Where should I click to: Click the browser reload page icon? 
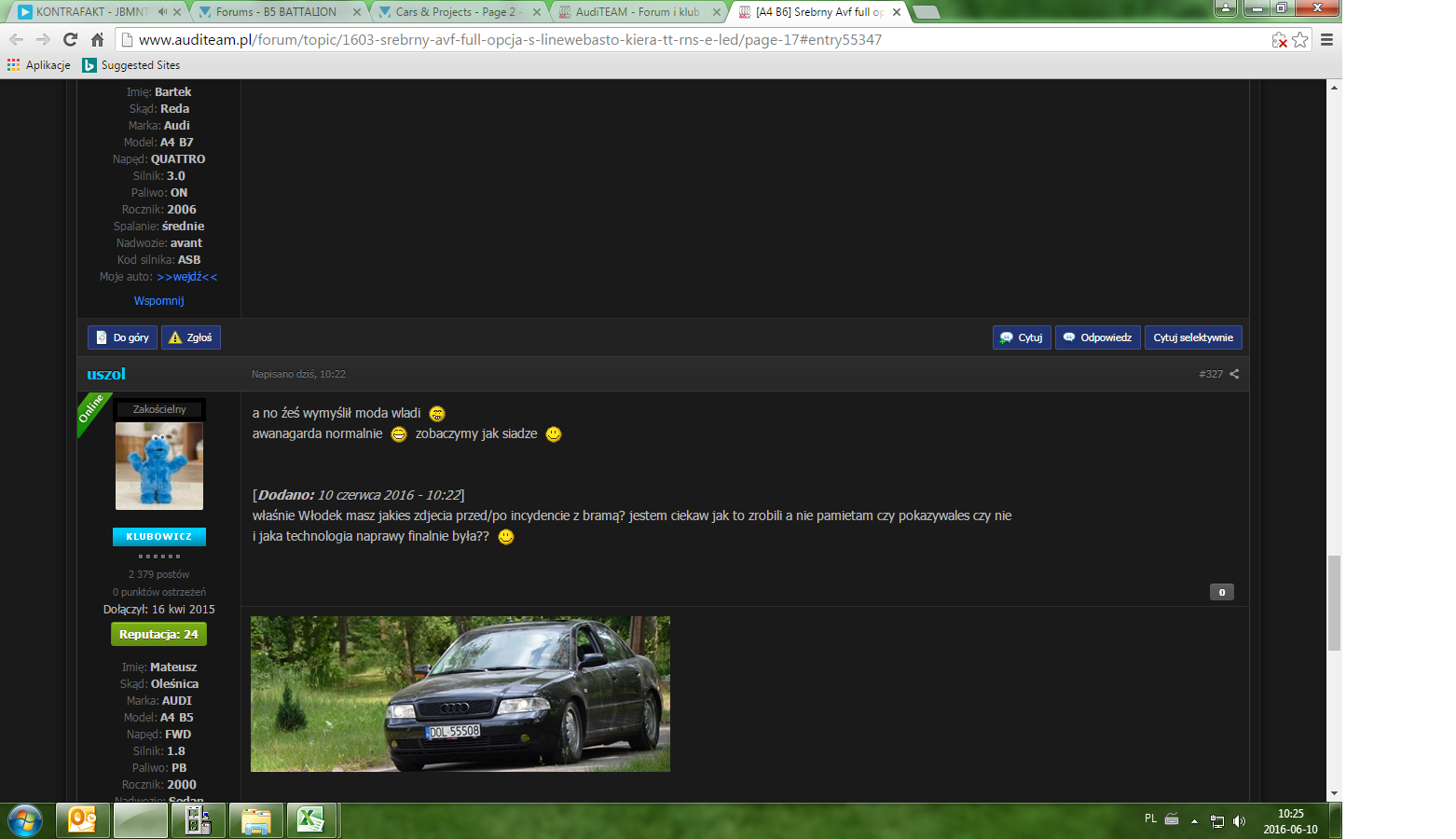tap(70, 39)
